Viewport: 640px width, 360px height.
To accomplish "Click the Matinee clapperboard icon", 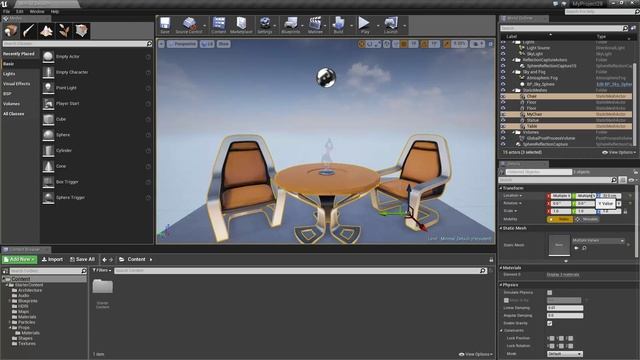I will (315, 25).
